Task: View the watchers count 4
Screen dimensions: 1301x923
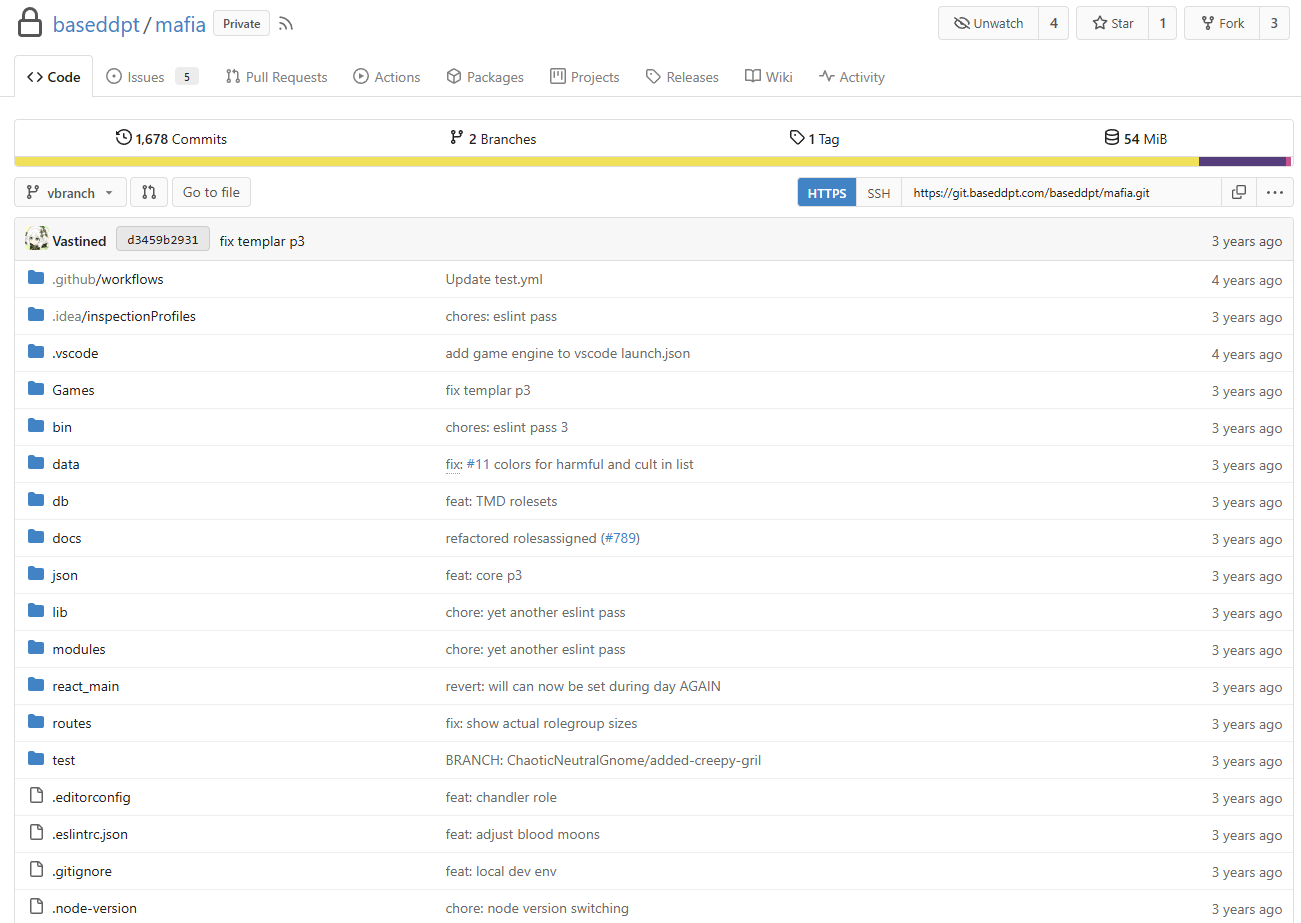Action: click(x=1053, y=23)
